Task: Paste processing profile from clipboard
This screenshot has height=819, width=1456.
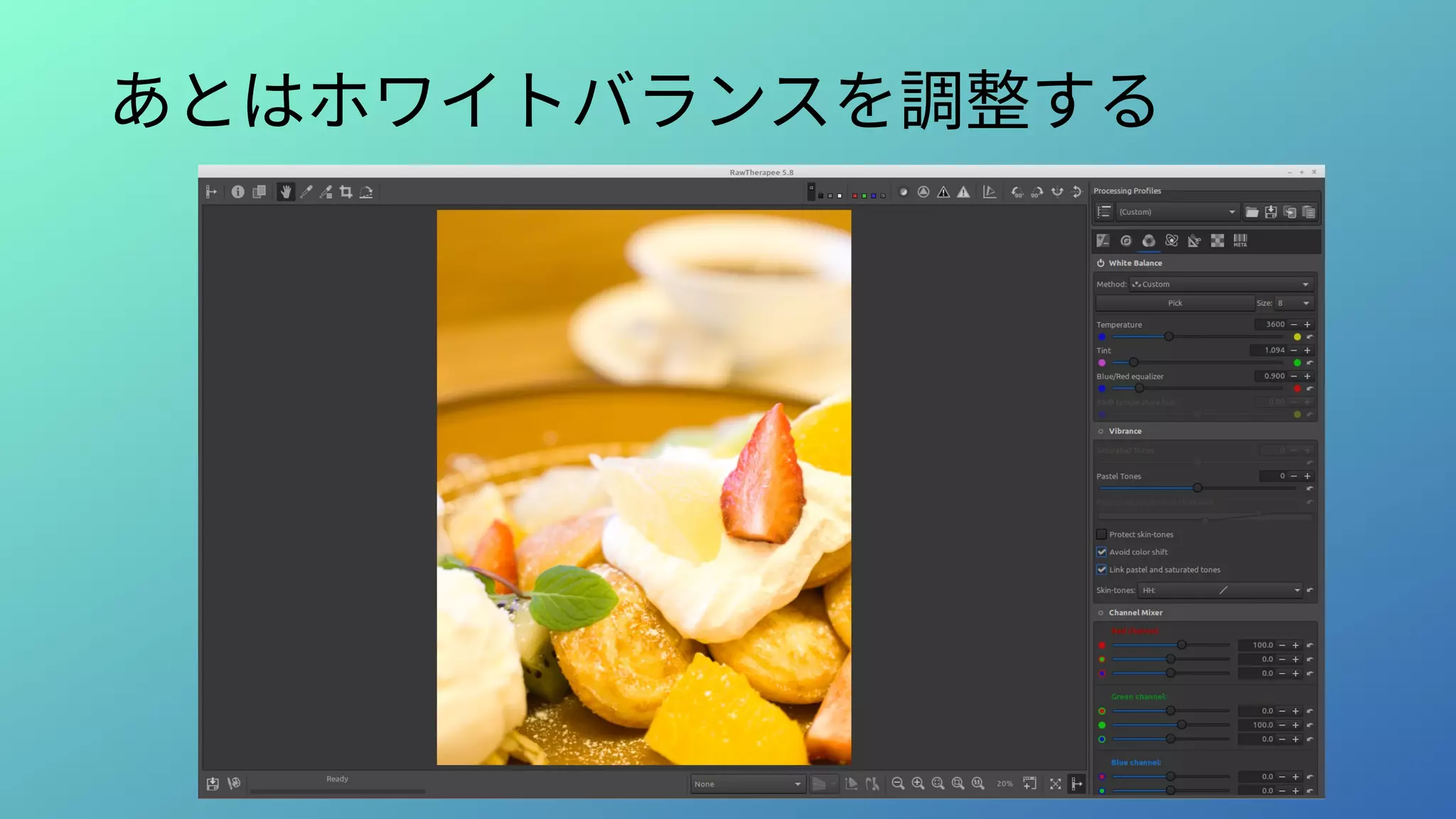Action: 1309,212
